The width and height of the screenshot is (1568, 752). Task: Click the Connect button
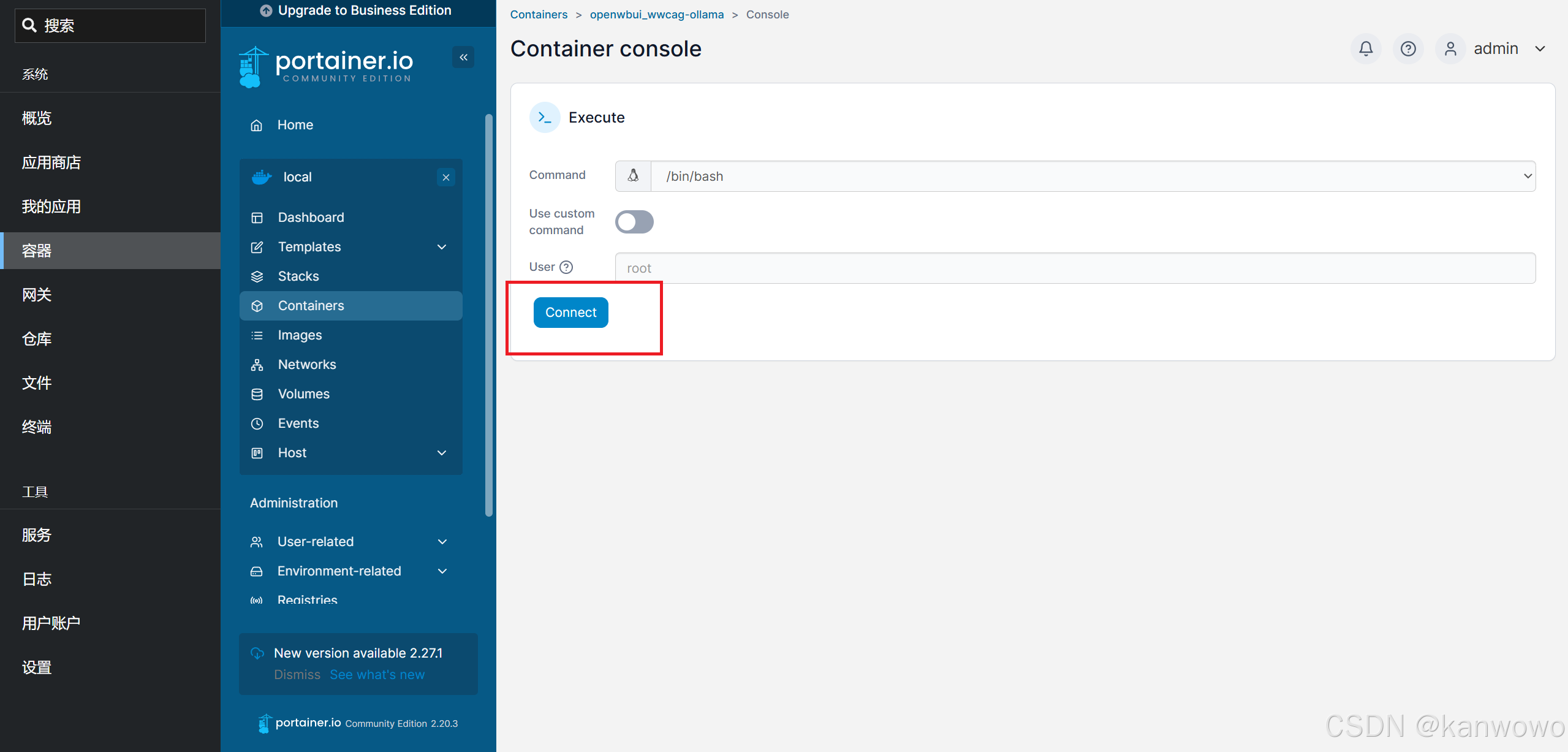point(570,312)
